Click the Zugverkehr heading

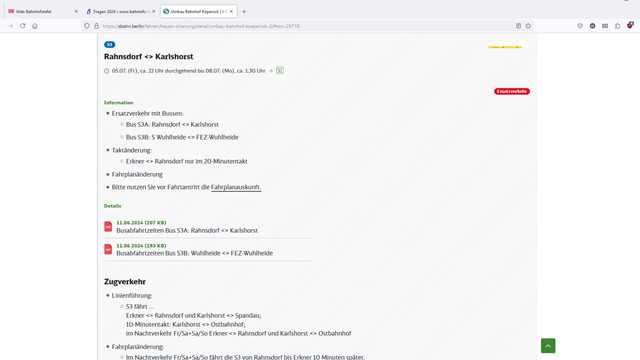point(125,282)
